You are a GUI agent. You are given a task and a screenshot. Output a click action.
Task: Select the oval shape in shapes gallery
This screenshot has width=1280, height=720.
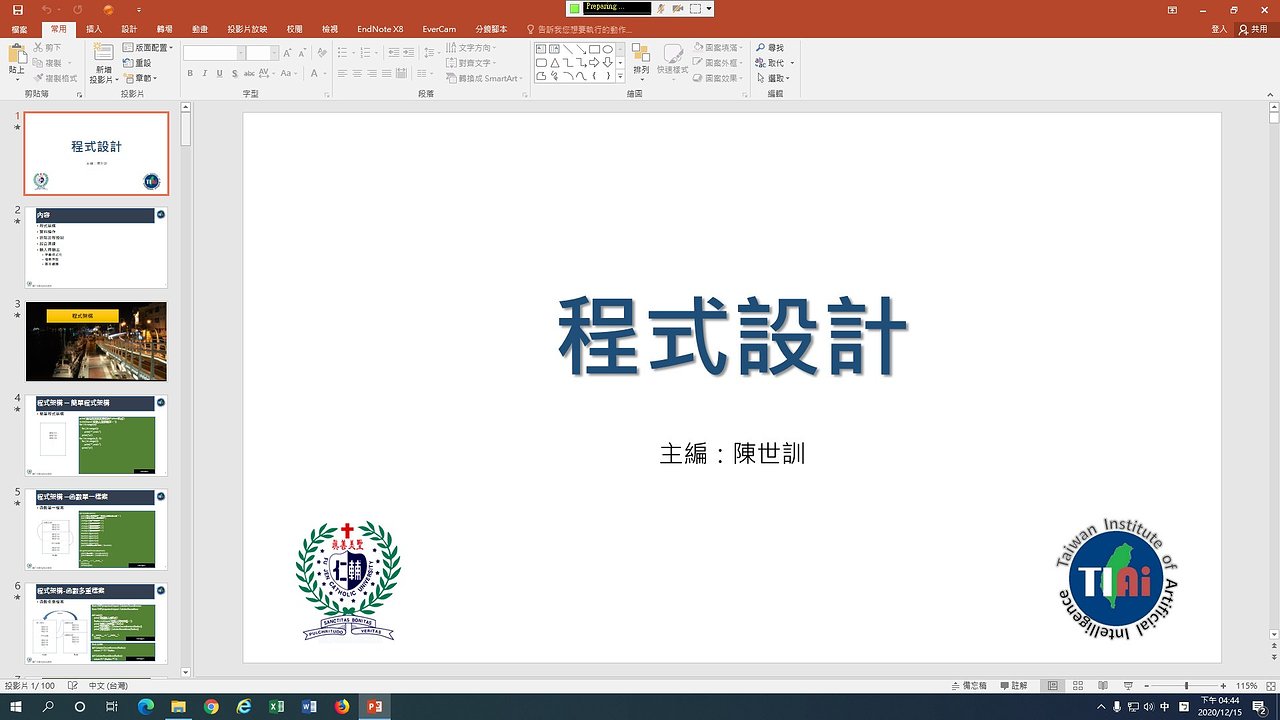(x=607, y=48)
